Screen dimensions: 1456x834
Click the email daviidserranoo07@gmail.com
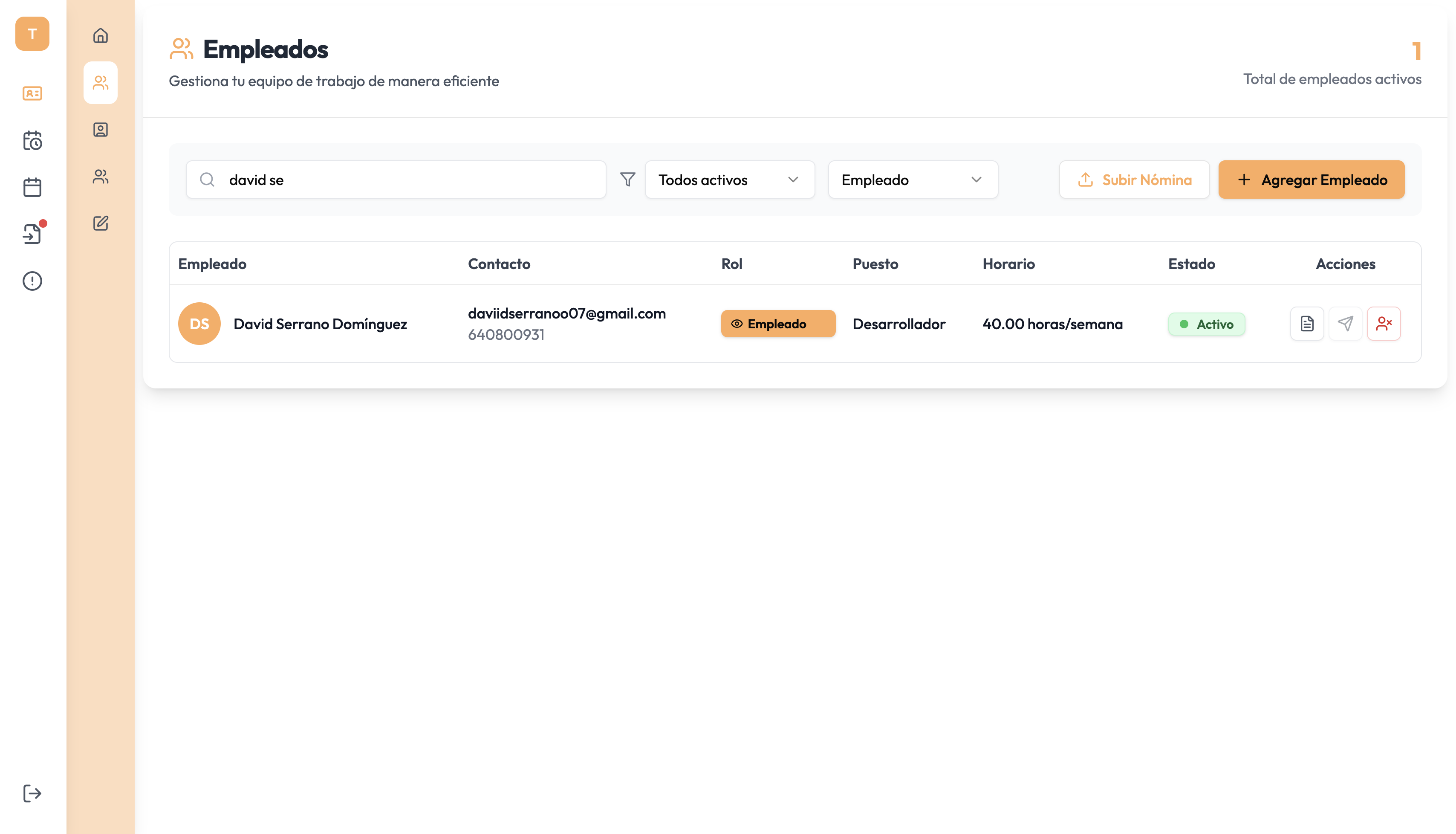(x=567, y=313)
